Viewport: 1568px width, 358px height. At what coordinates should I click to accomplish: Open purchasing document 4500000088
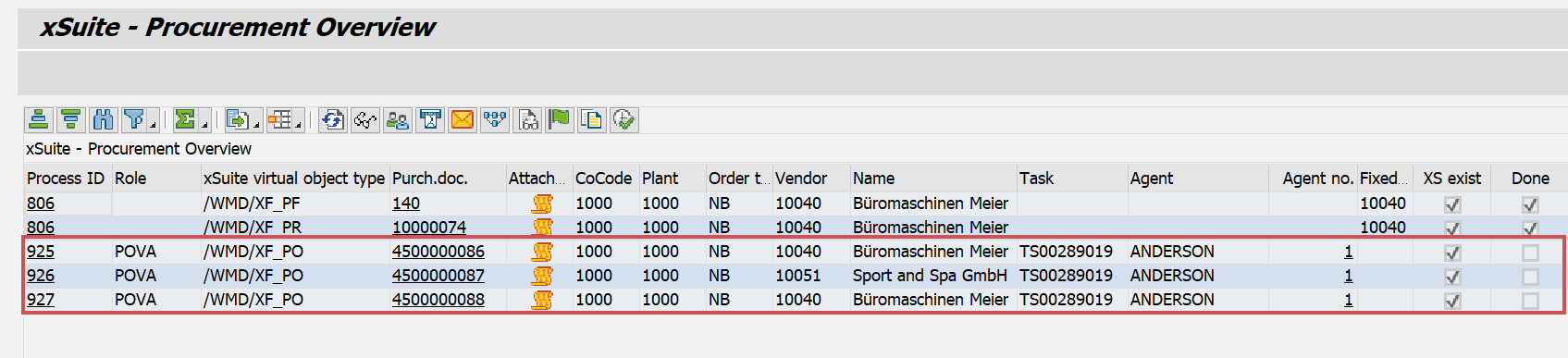click(x=438, y=300)
